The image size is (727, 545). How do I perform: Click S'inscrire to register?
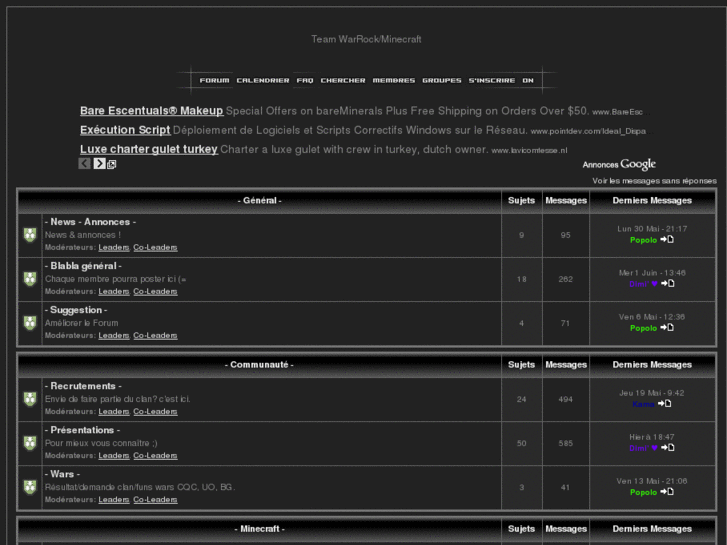click(x=491, y=80)
